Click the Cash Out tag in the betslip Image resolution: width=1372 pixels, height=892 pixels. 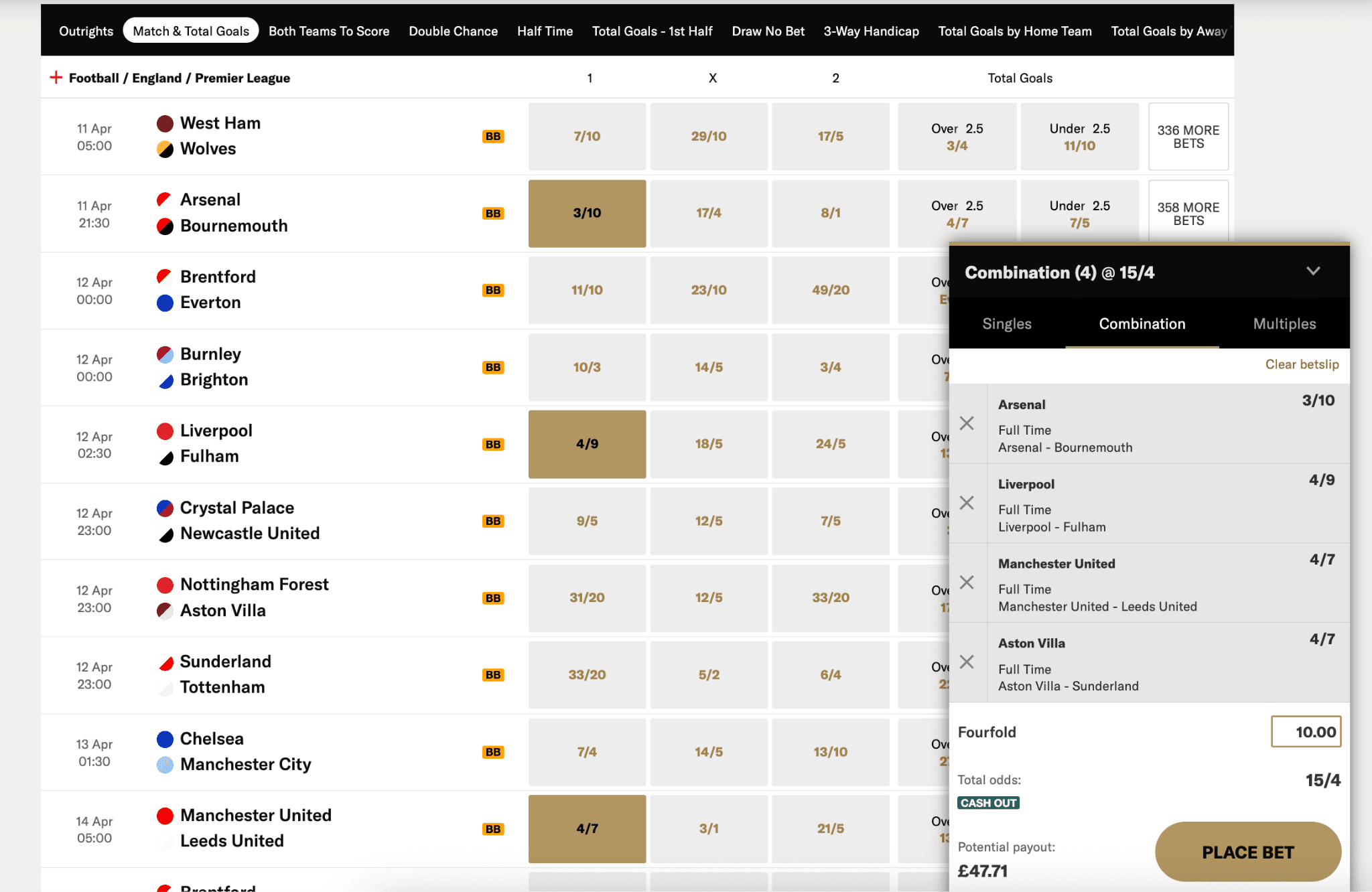(988, 802)
